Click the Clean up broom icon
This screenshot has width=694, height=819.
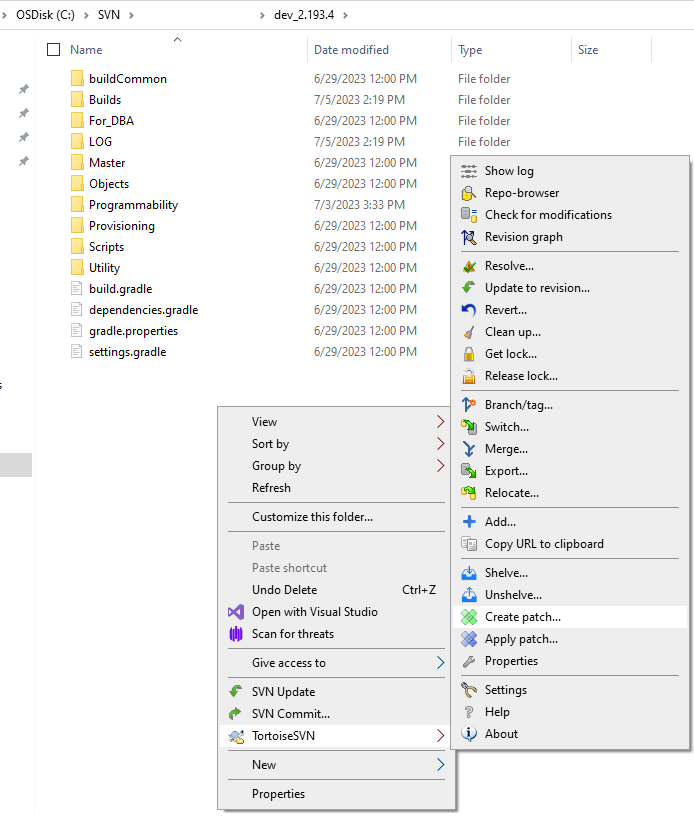(469, 332)
